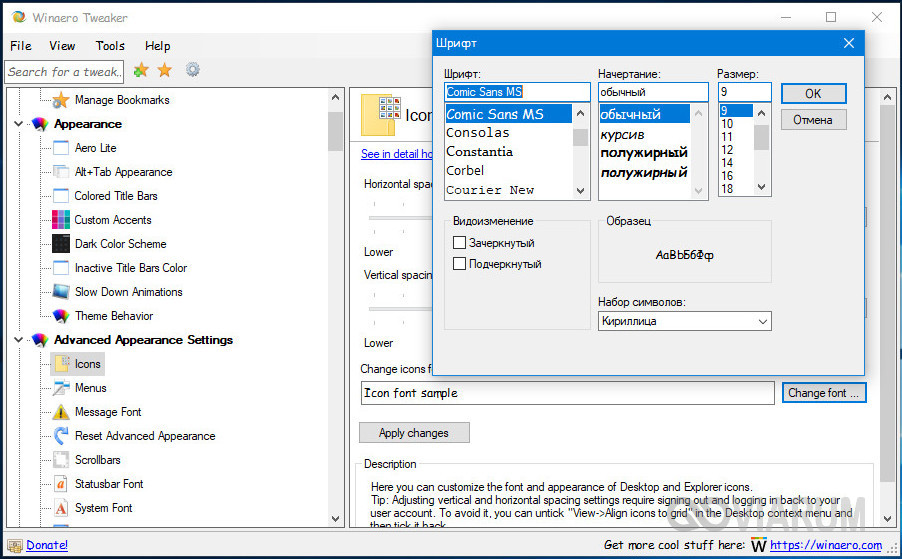The image size is (902, 559).
Task: Click the Theme Behavior palette icon
Action: point(60,316)
